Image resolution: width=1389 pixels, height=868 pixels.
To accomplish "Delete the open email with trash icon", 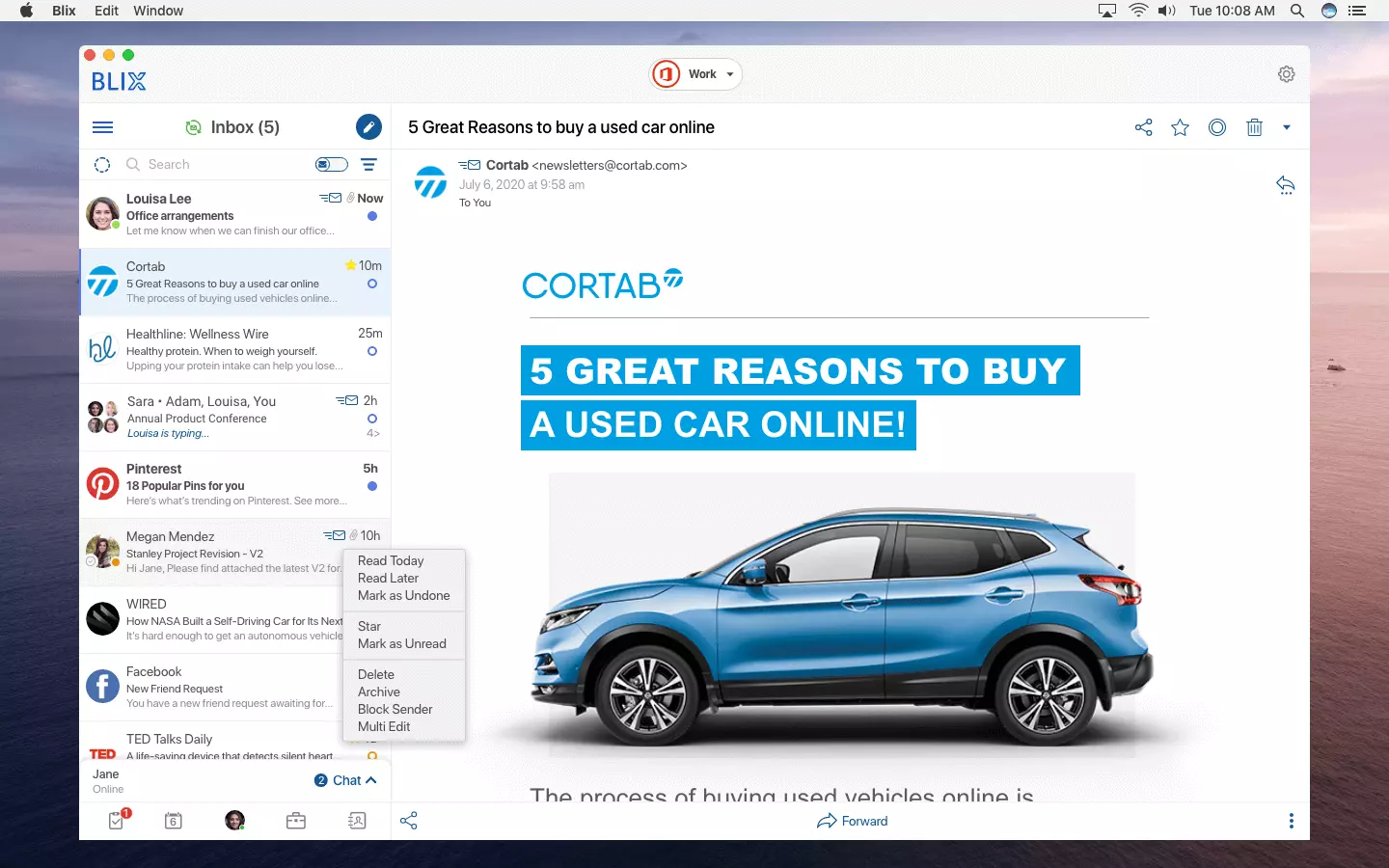I will (x=1254, y=127).
